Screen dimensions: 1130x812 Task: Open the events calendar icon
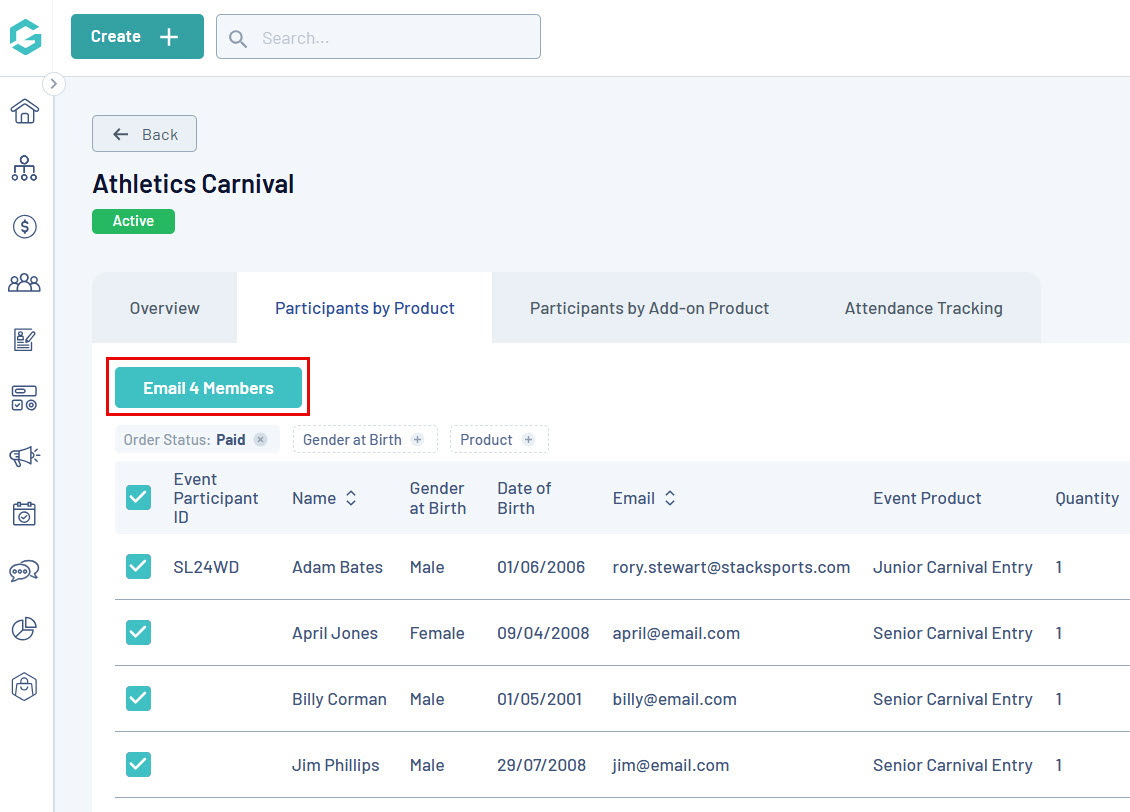pyautogui.click(x=25, y=514)
